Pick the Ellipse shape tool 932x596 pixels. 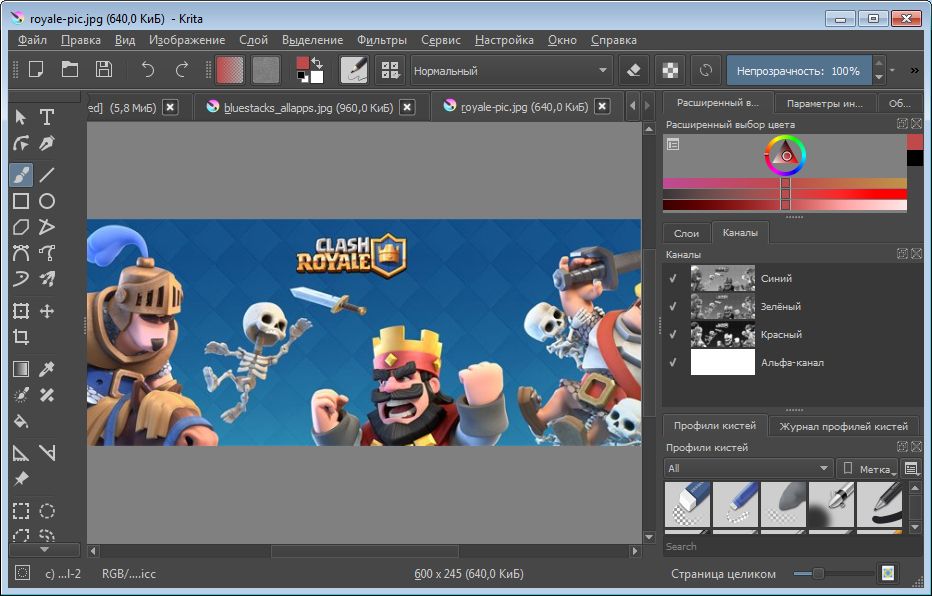point(47,201)
